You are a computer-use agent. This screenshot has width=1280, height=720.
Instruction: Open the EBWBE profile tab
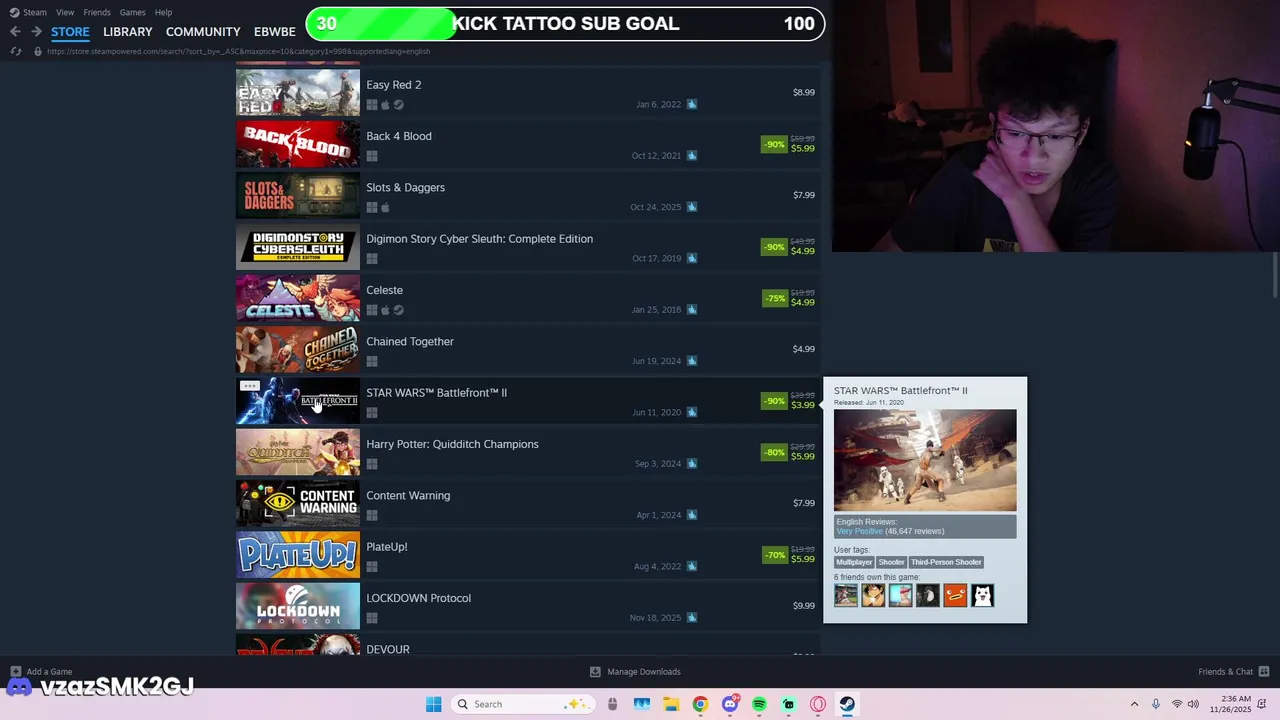275,32
